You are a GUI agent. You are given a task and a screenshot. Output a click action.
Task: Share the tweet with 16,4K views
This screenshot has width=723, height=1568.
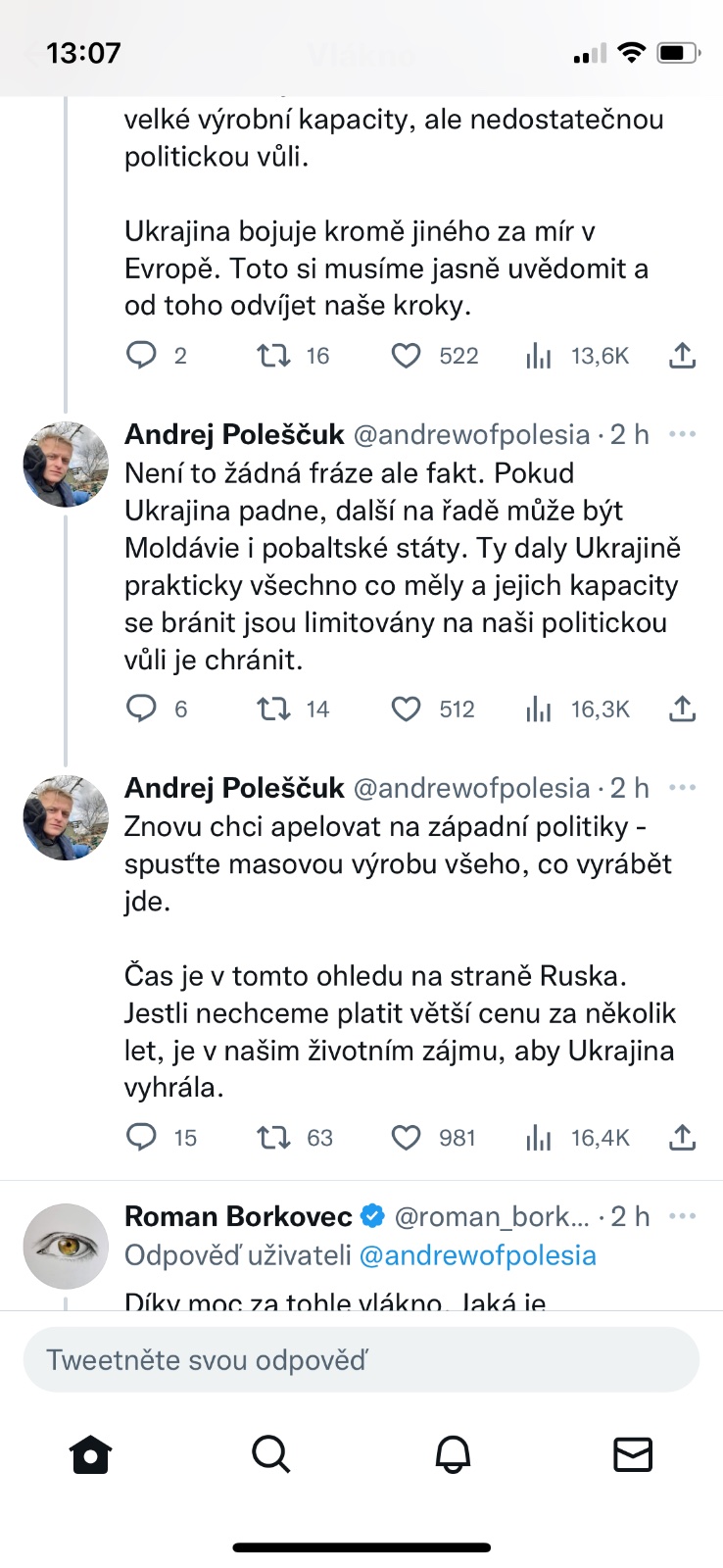click(x=682, y=1137)
